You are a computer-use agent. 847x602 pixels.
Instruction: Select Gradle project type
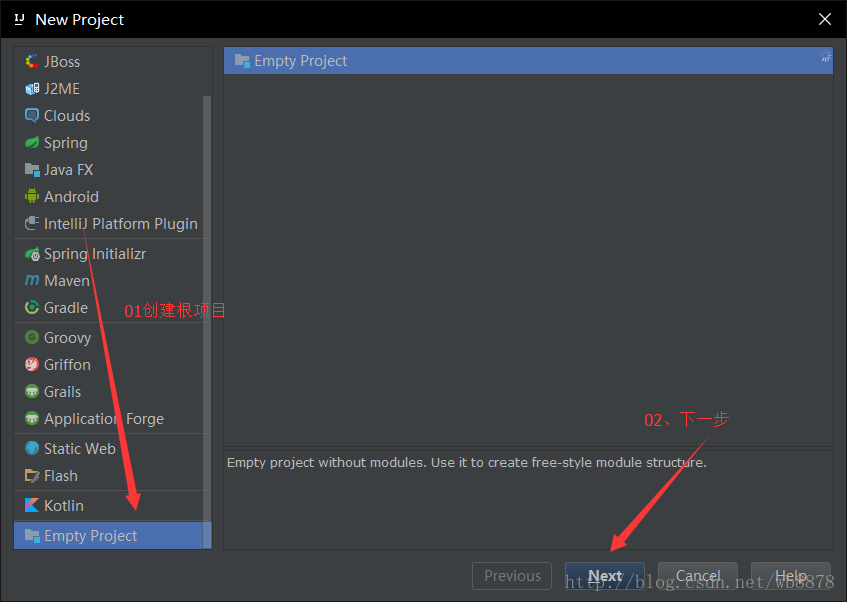[109, 307]
